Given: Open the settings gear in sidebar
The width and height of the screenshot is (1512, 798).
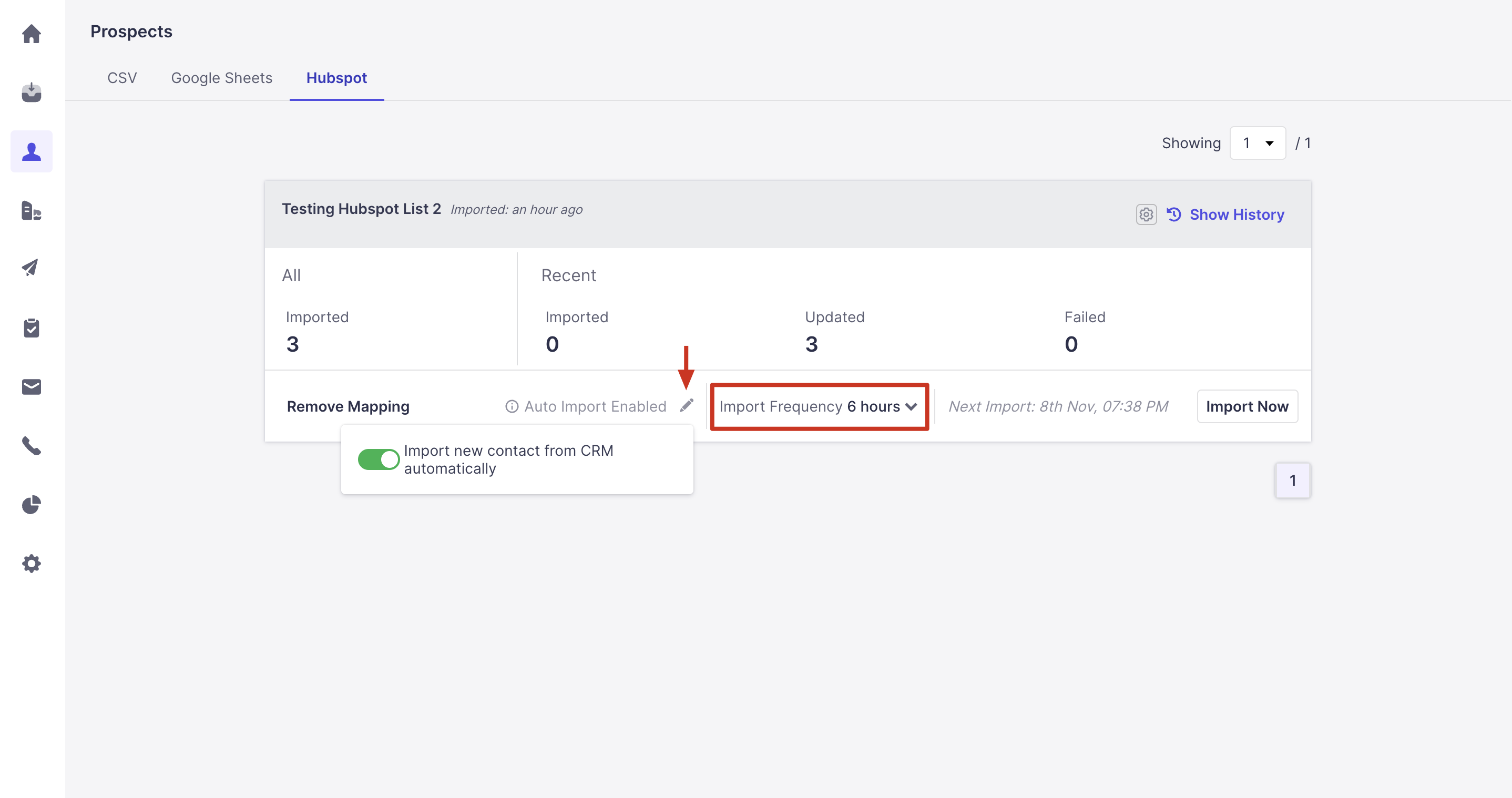Looking at the screenshot, I should [31, 564].
